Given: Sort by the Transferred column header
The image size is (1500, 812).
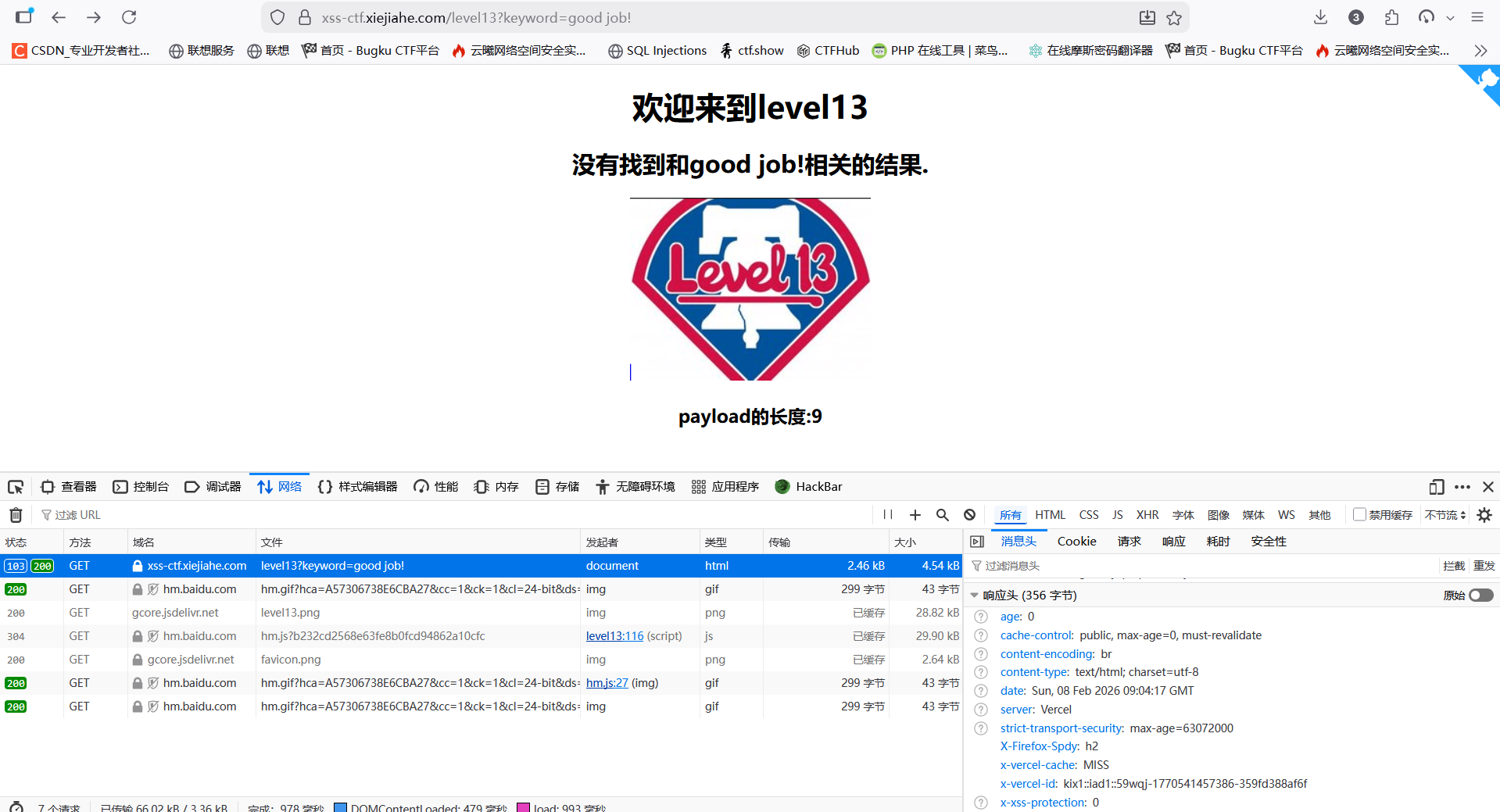Looking at the screenshot, I should tap(825, 542).
